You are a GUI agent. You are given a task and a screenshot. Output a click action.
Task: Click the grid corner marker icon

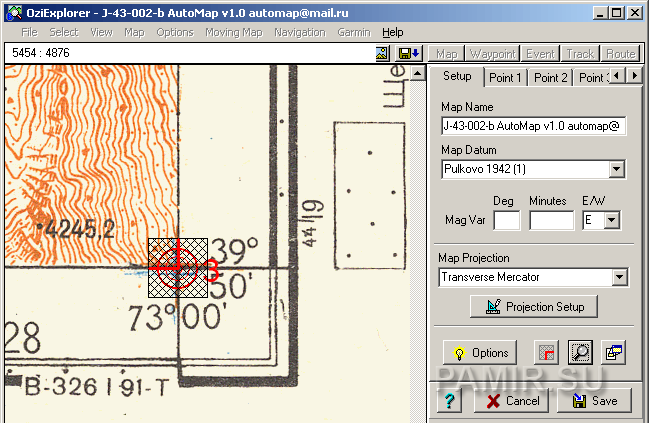click(546, 353)
